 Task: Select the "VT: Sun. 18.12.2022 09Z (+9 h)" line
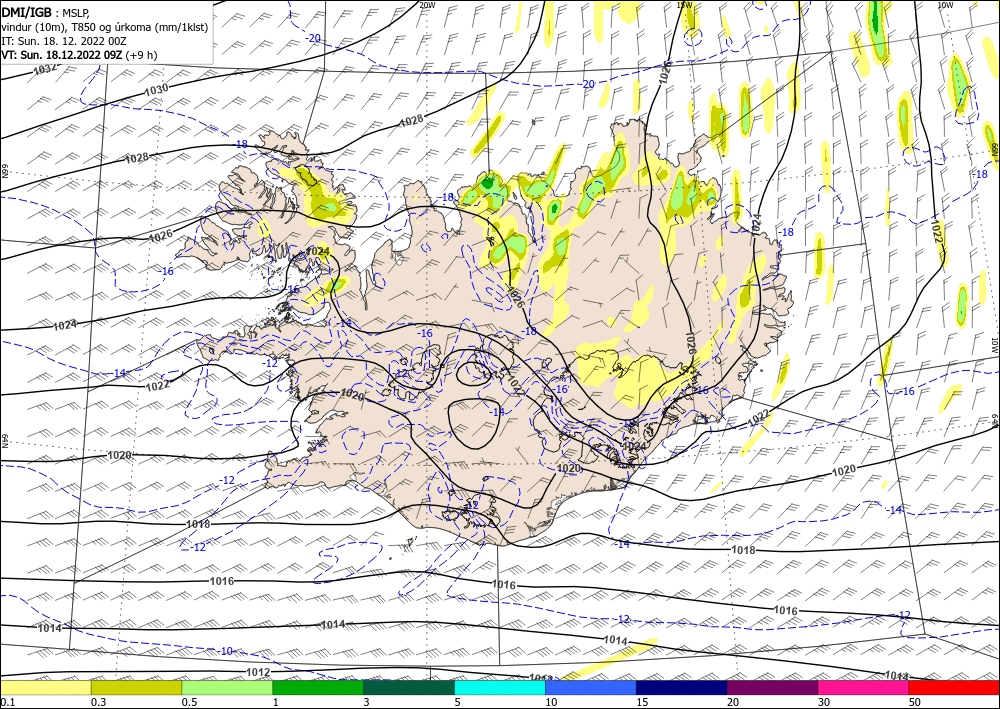(79, 55)
